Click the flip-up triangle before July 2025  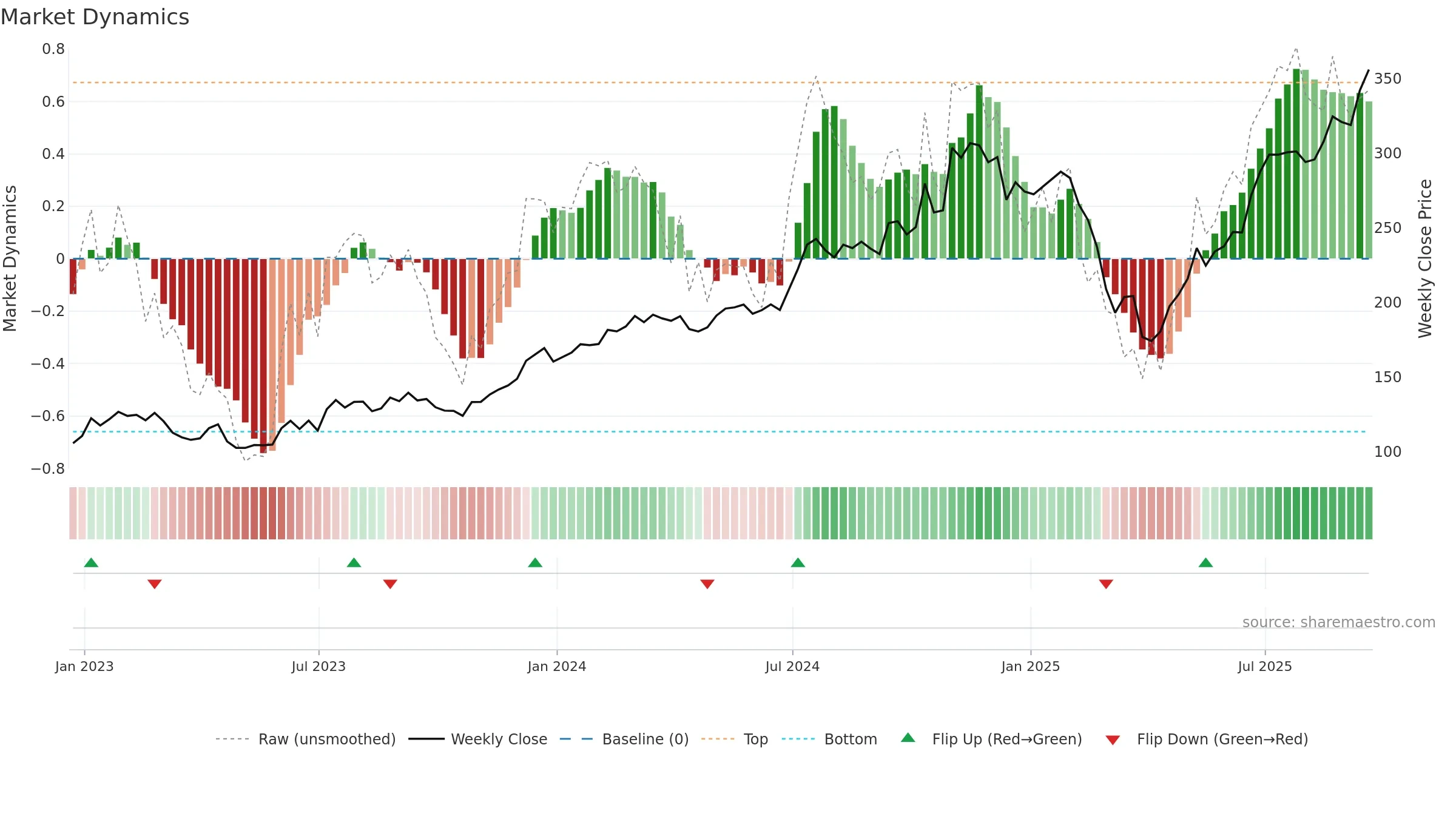[1205, 562]
